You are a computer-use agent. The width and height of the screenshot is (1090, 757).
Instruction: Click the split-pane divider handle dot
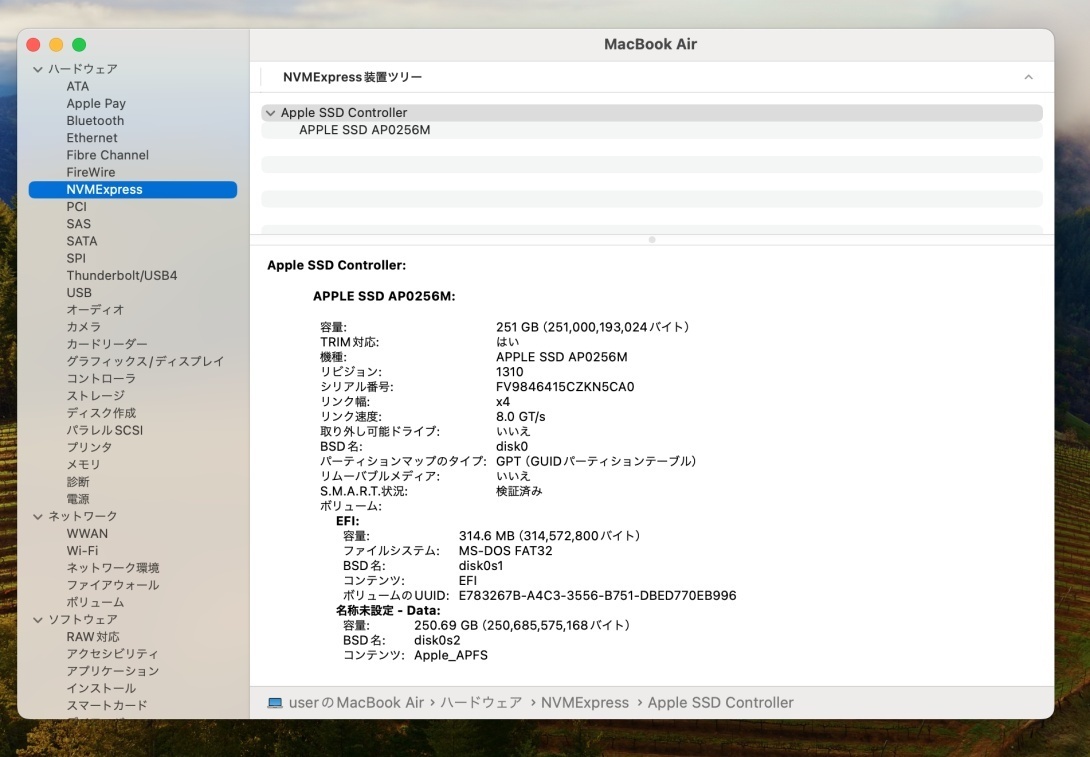tap(651, 240)
